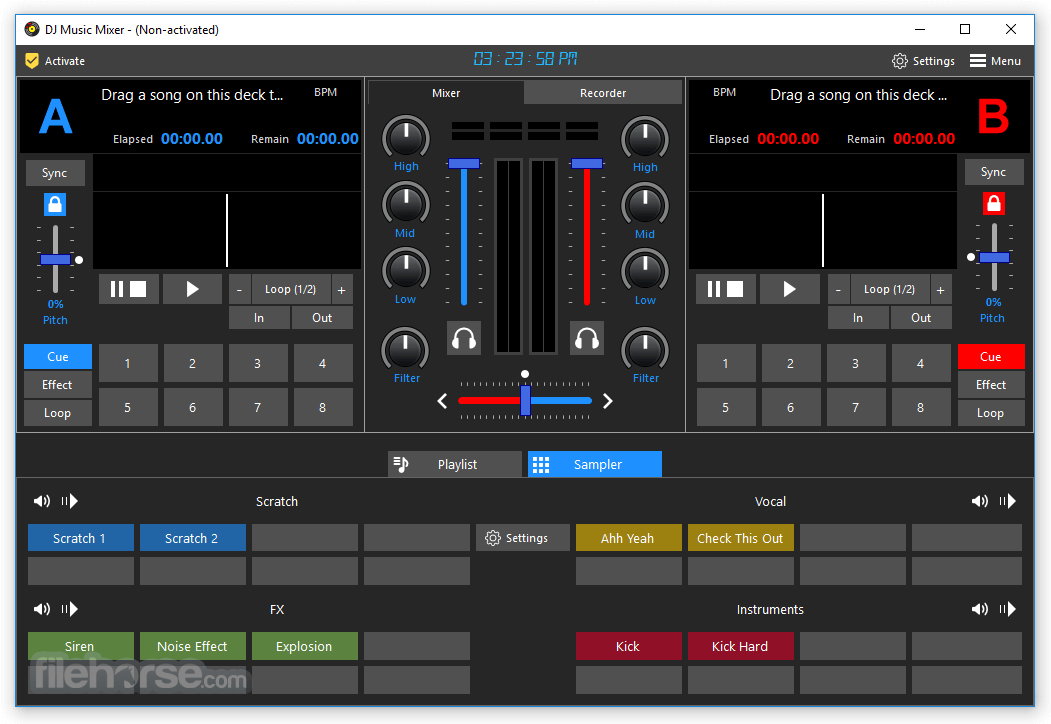
Task: Click the Scratch bank play mode icon
Action: coord(70,501)
